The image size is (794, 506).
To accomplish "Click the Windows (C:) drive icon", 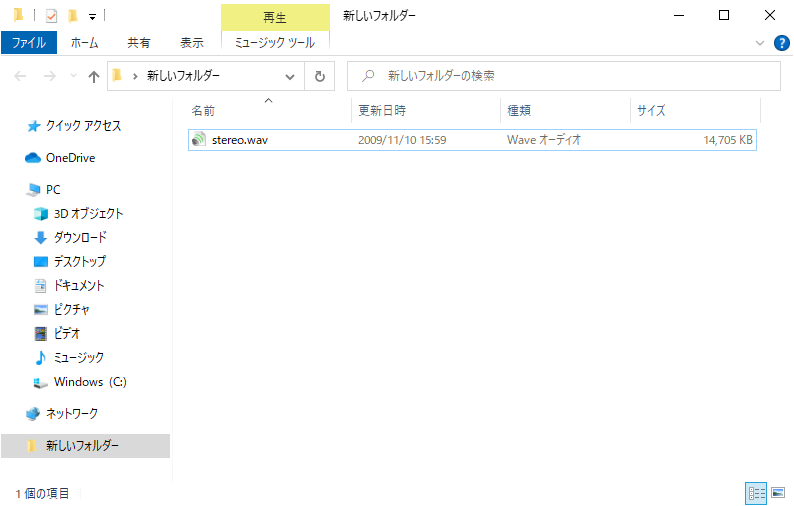I will [41, 382].
